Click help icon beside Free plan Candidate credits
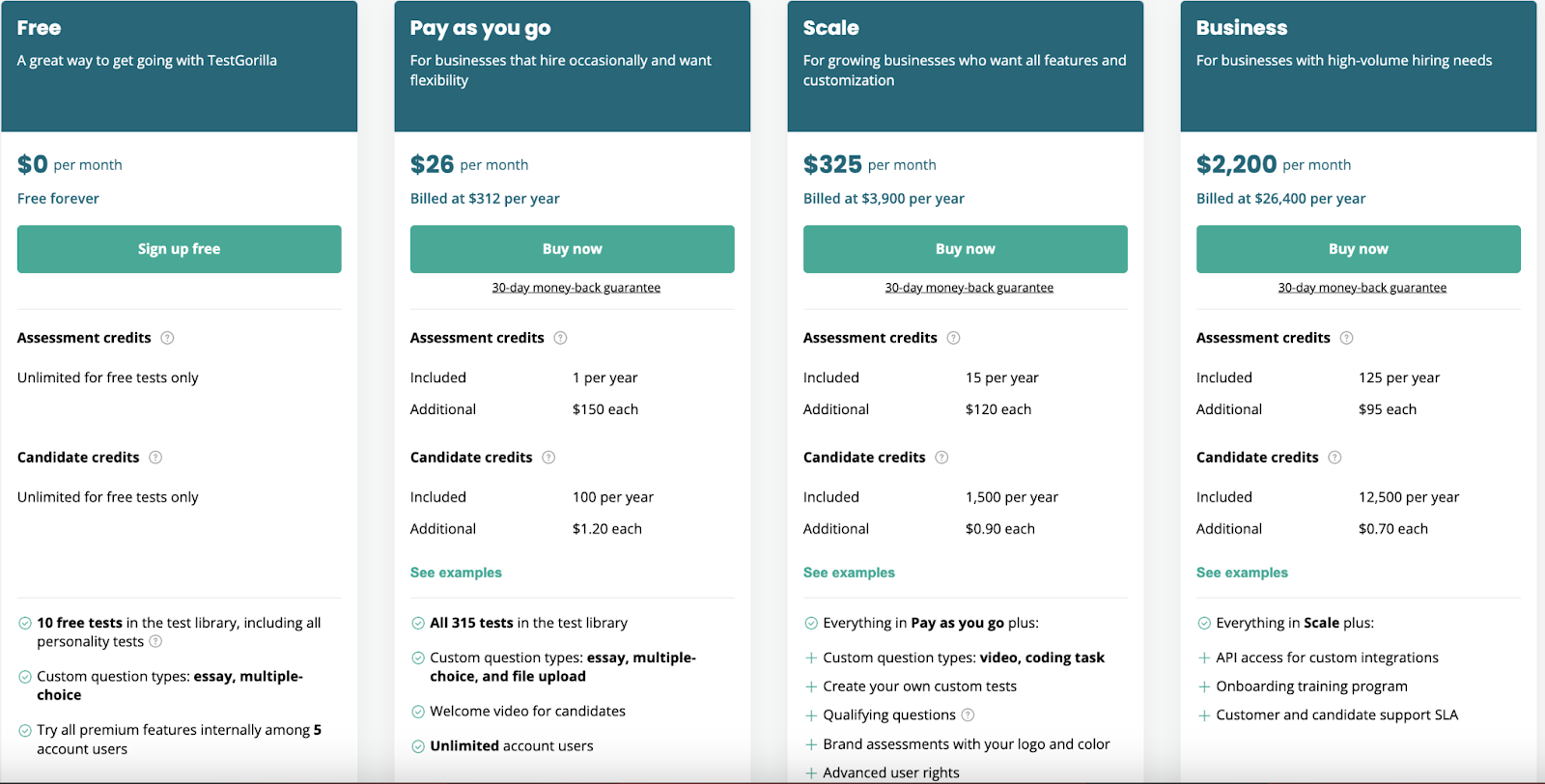The image size is (1545, 784). 155,458
